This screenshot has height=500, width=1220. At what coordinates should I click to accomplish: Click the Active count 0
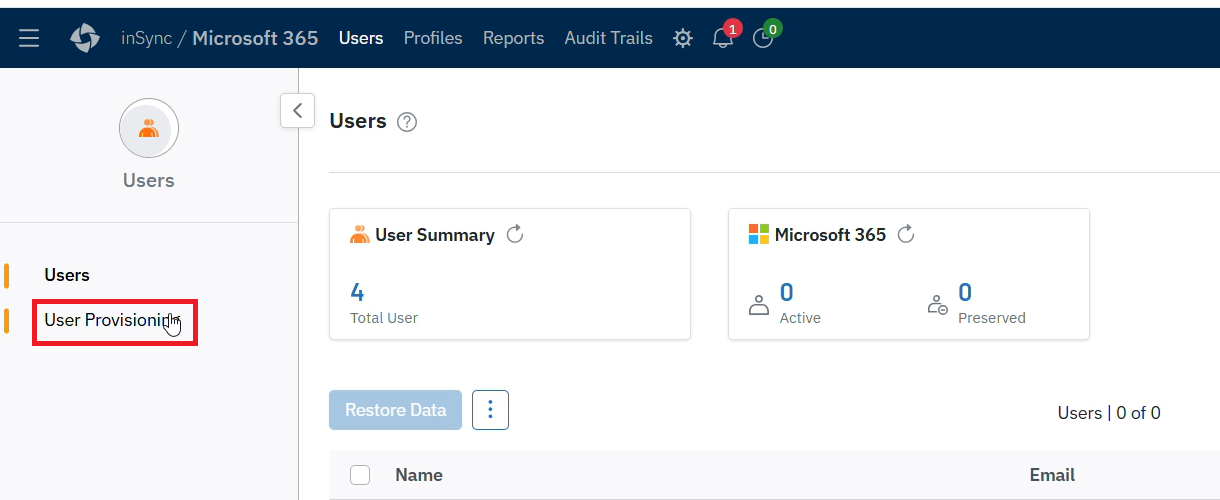(x=786, y=292)
